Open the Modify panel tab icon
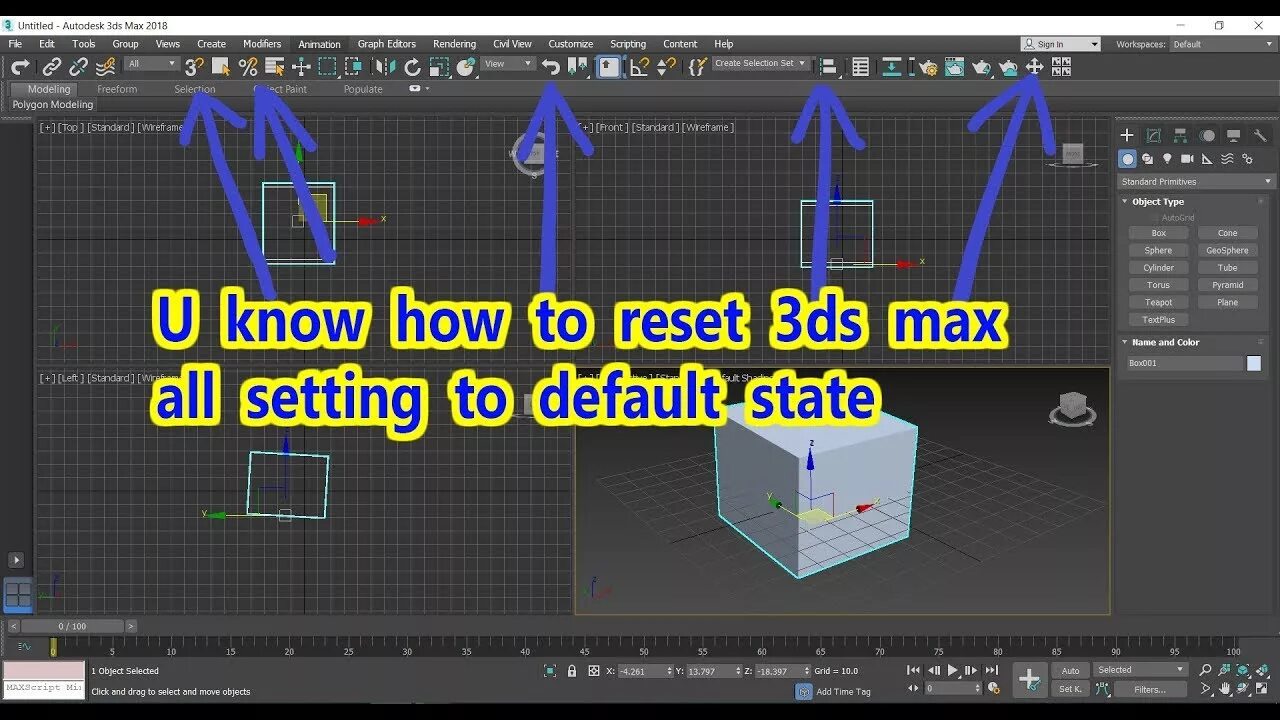The image size is (1280, 720). coord(1153,136)
